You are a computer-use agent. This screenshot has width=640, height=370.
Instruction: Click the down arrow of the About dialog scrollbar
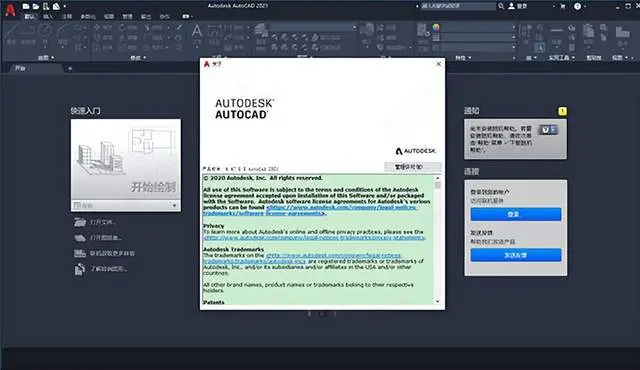coord(438,301)
